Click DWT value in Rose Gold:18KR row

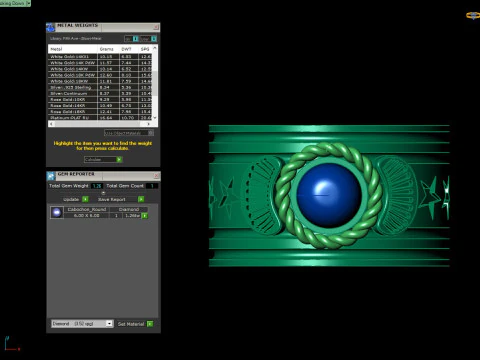point(126,112)
